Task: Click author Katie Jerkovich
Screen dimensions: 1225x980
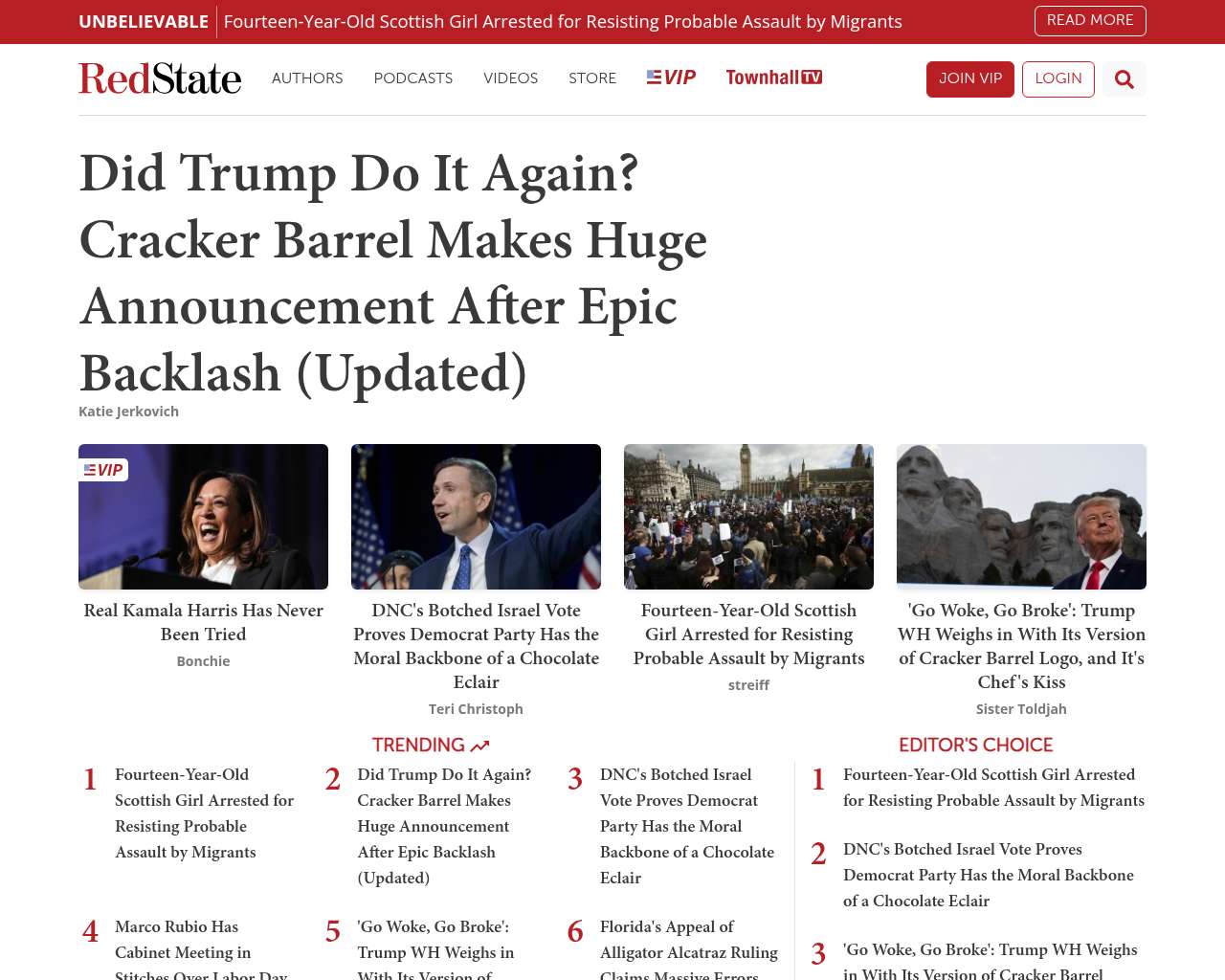Action: pos(128,412)
